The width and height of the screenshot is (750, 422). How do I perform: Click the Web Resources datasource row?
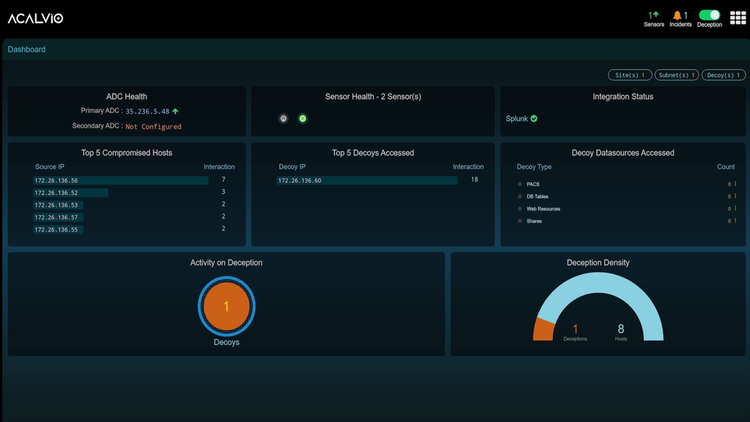[x=627, y=209]
